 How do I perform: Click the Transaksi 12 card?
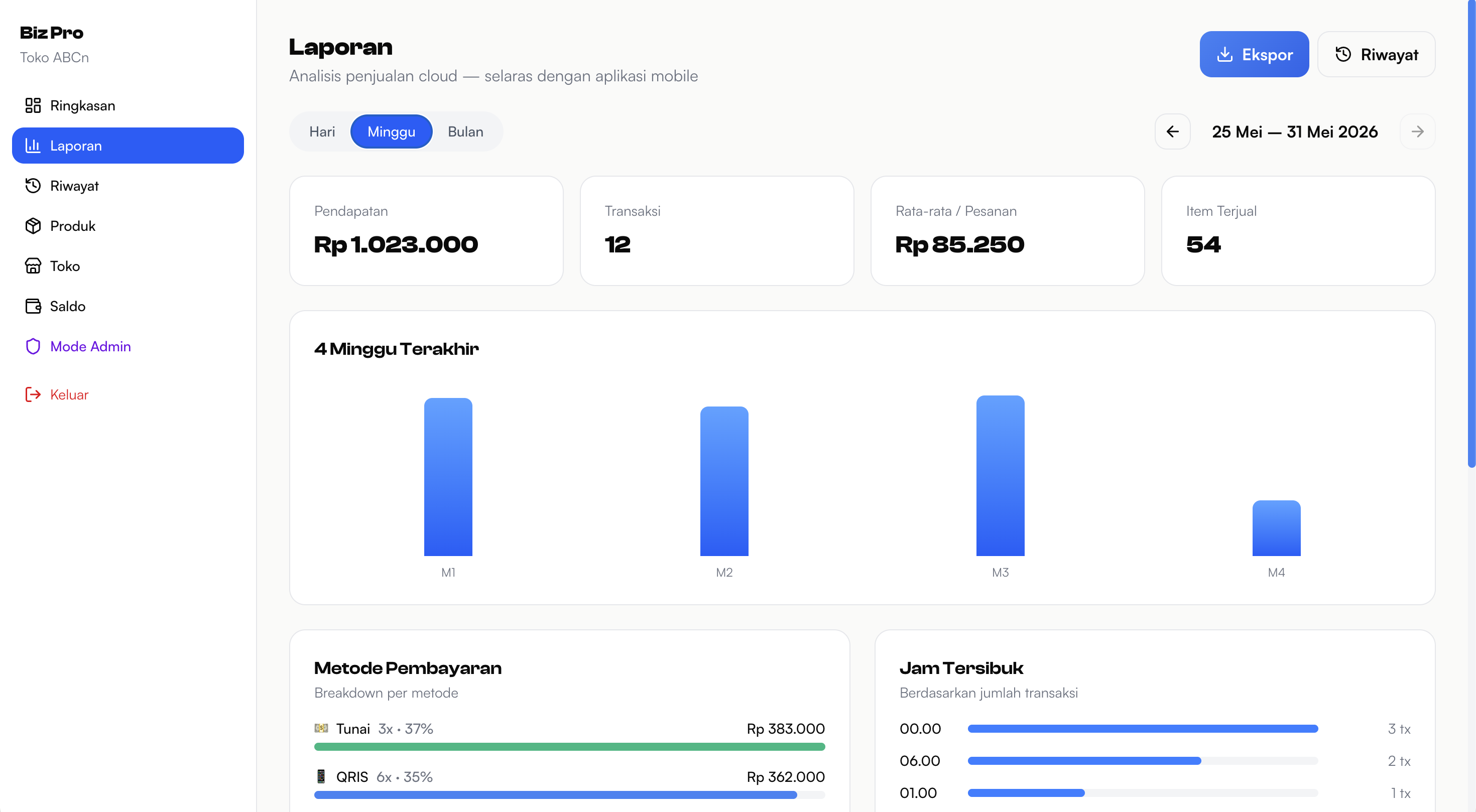click(x=717, y=231)
